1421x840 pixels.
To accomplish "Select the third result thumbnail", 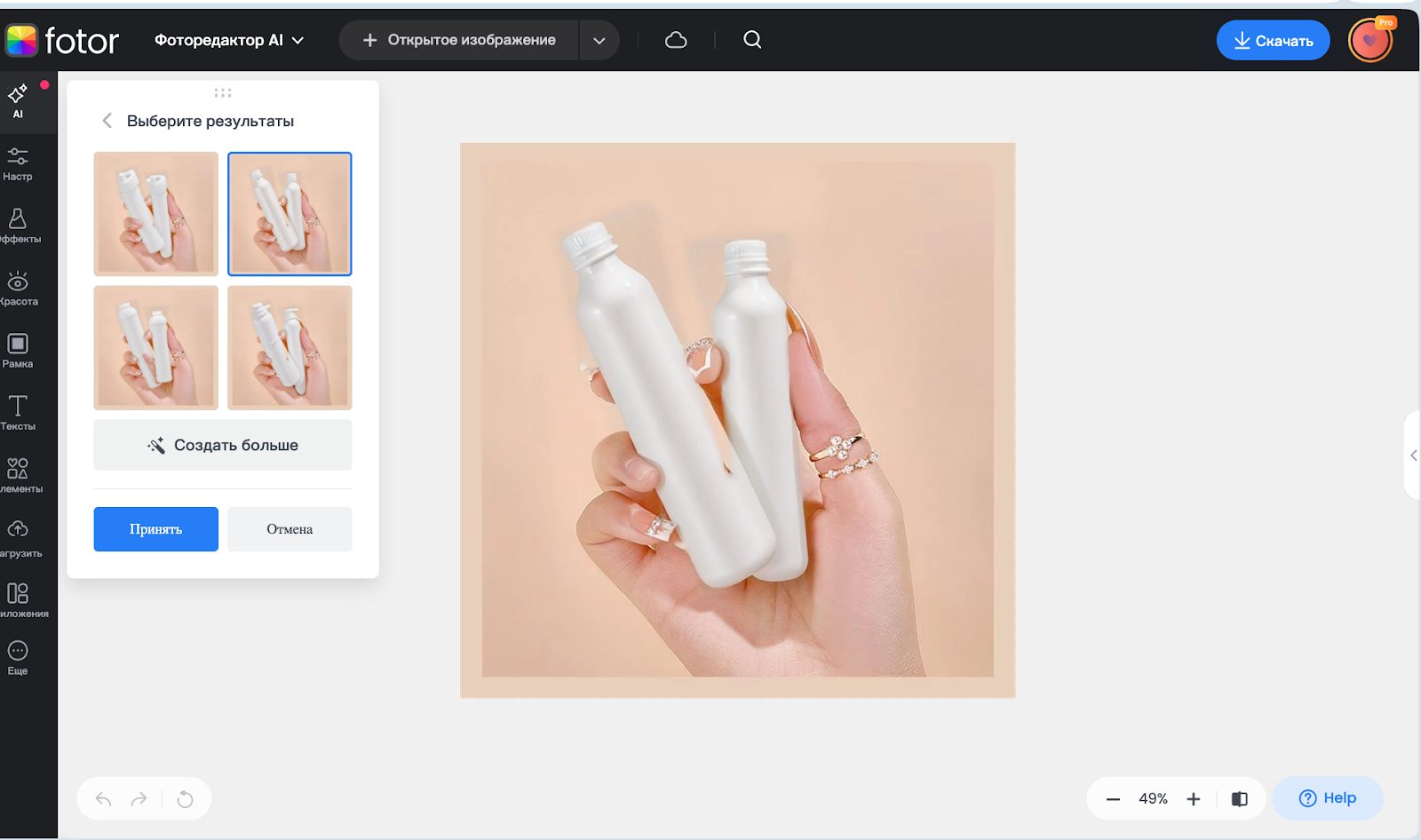I will (156, 348).
